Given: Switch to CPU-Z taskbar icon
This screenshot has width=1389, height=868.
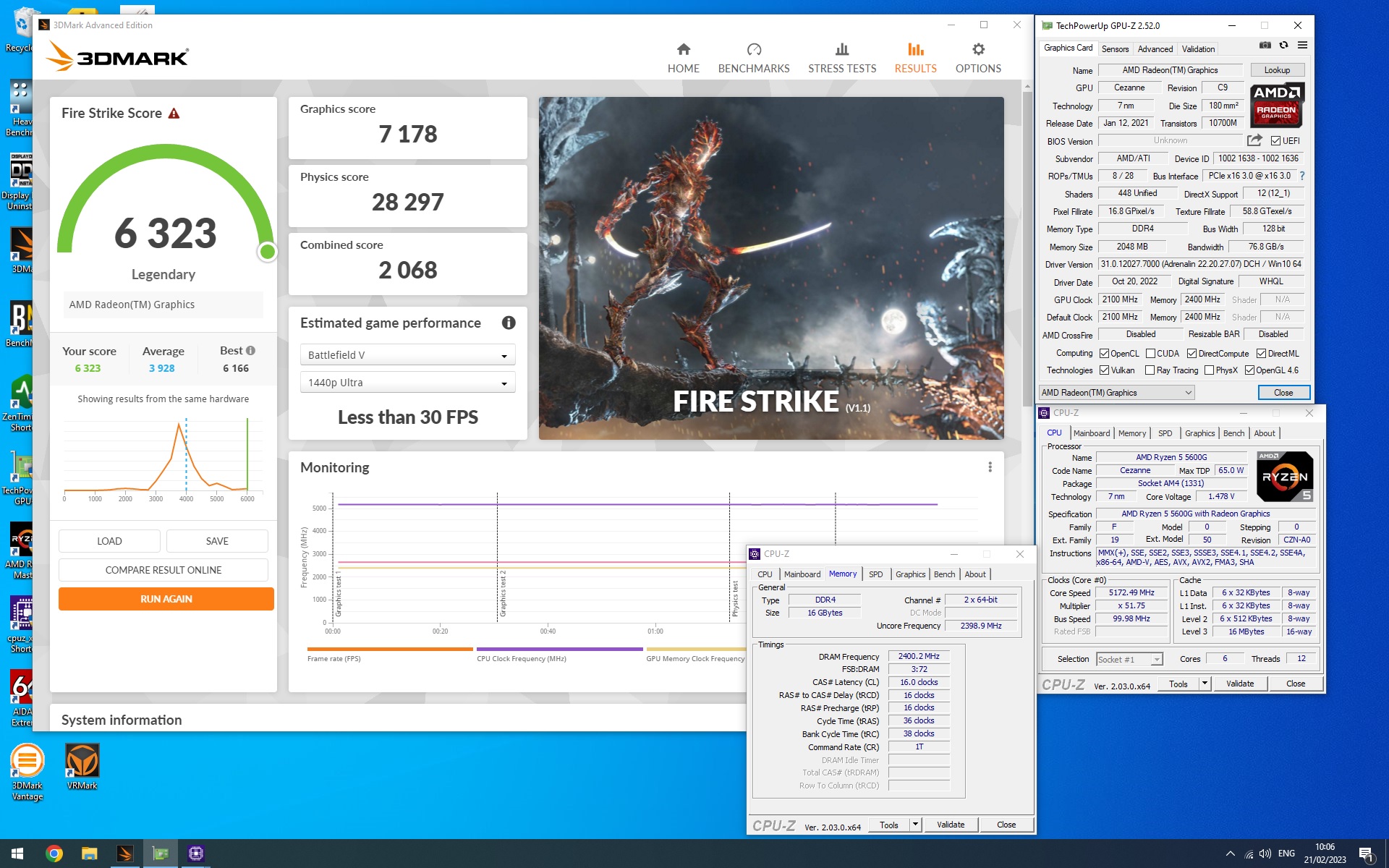Looking at the screenshot, I should click(195, 854).
